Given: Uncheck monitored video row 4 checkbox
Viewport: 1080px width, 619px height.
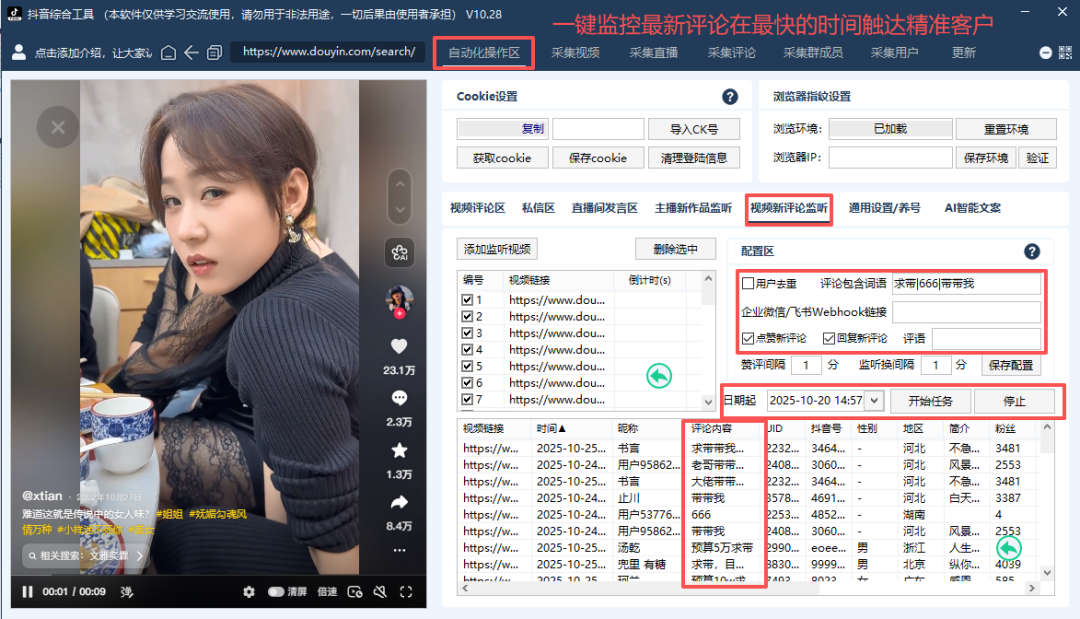Looking at the screenshot, I should (x=467, y=349).
